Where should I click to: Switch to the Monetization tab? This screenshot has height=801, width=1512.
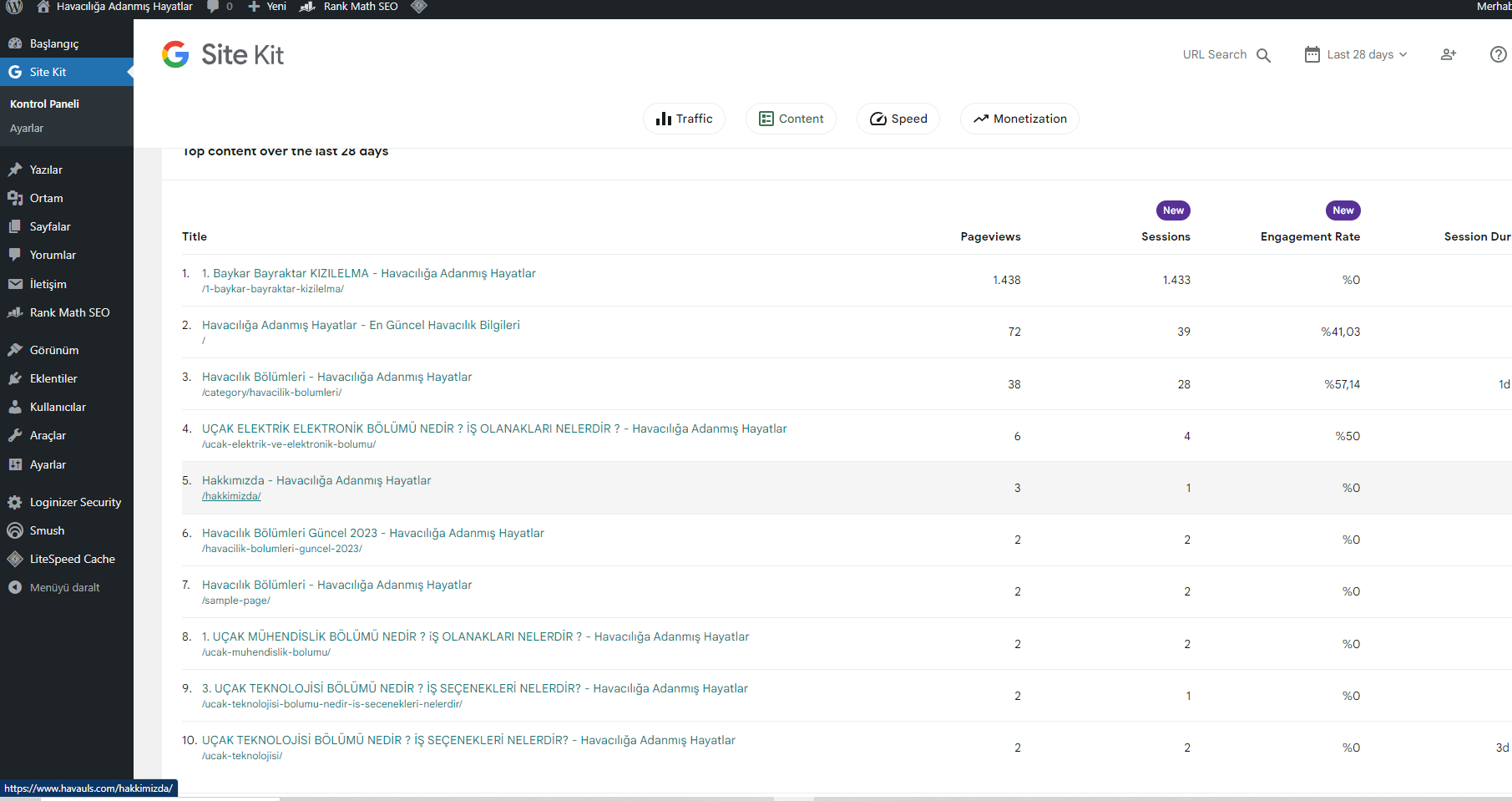(x=1019, y=119)
